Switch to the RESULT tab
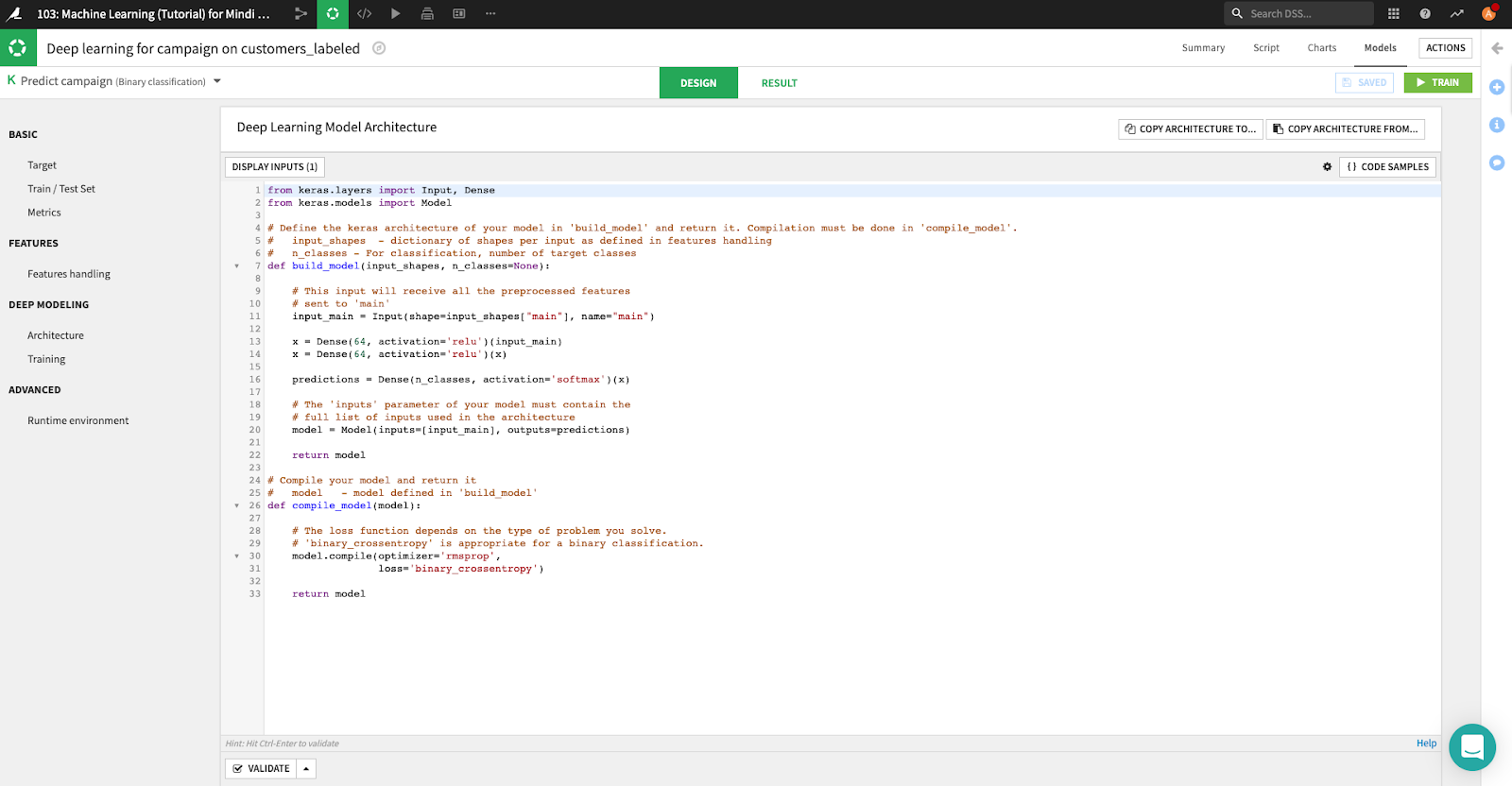Image resolution: width=1512 pixels, height=786 pixels. pos(779,83)
